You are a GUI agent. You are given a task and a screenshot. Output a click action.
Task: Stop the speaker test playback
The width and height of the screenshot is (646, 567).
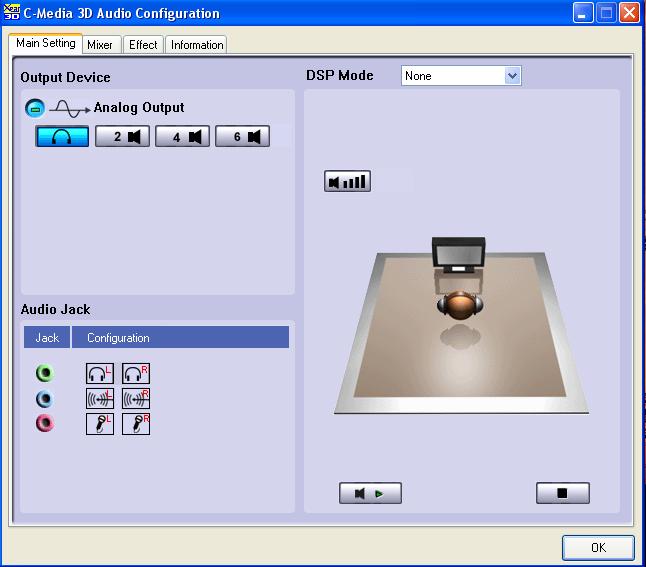point(563,493)
